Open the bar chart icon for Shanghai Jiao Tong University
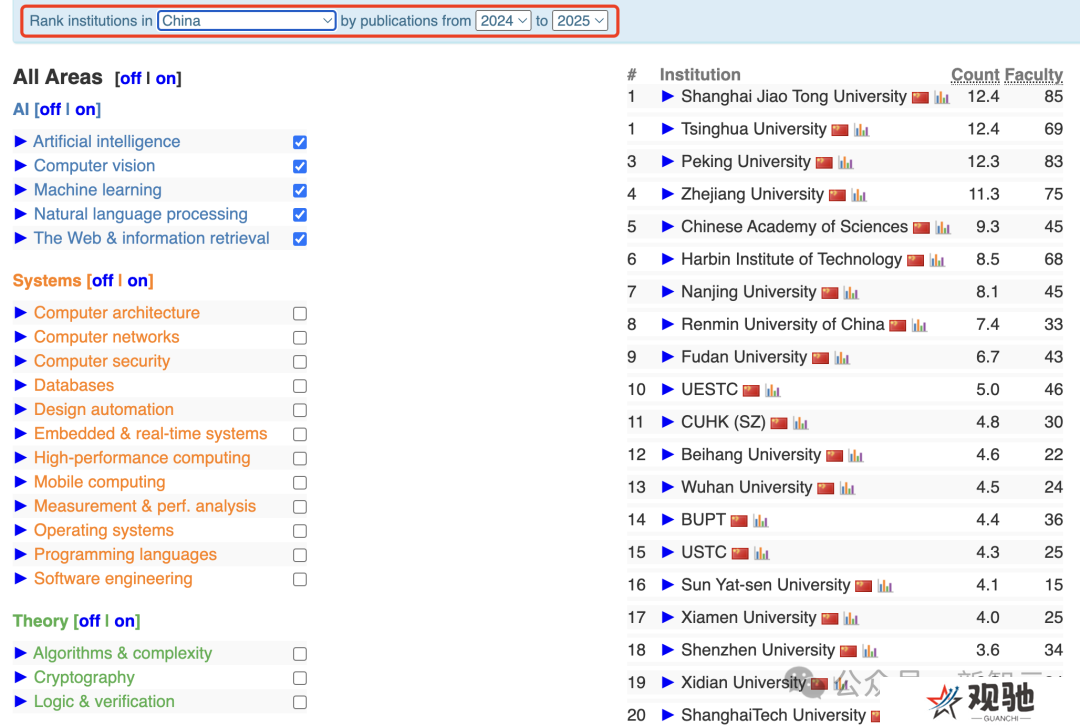Image resolution: width=1080 pixels, height=727 pixels. point(942,98)
